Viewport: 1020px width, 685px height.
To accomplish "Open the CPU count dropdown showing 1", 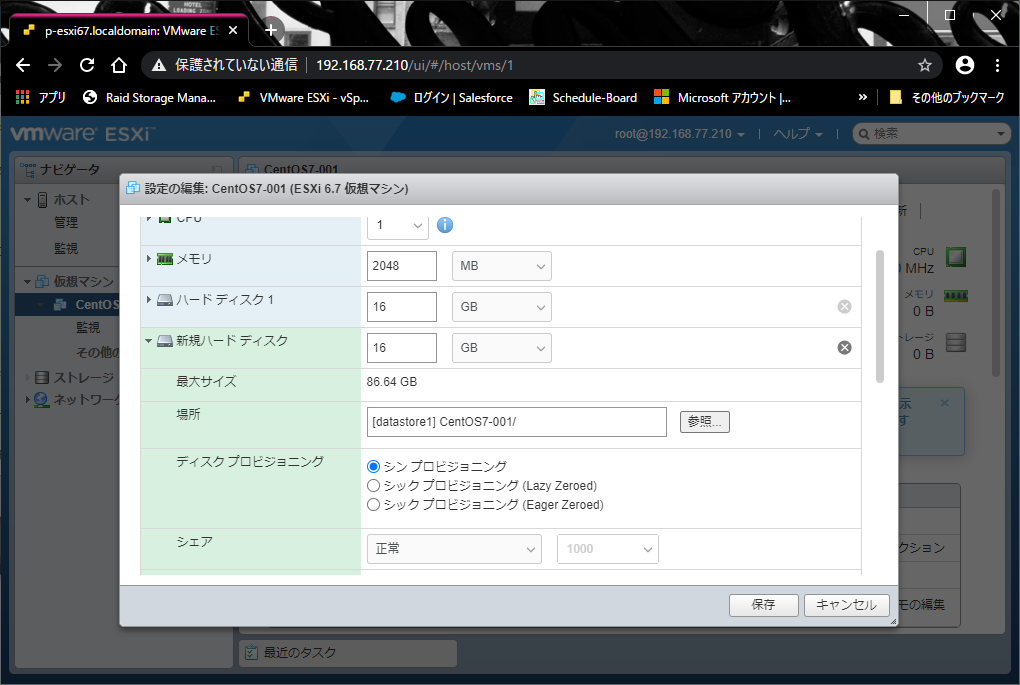I will click(397, 225).
